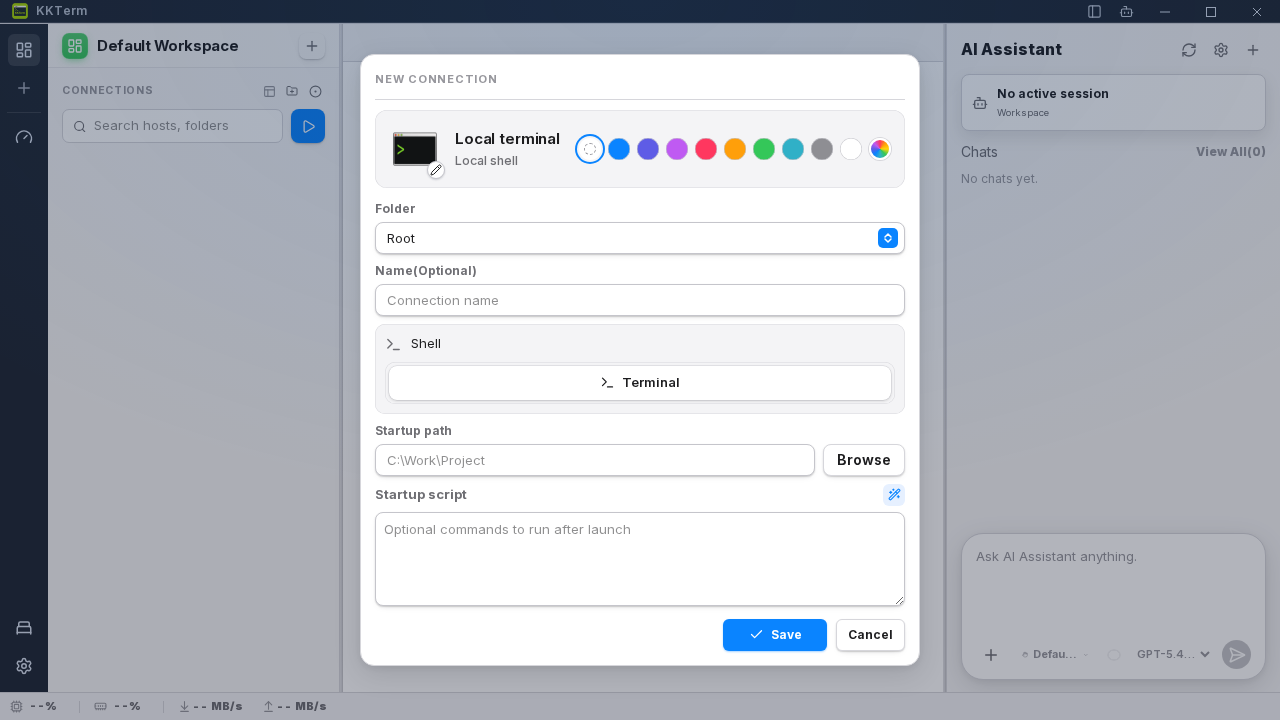Click the CPU usage status bar indicator

click(33, 706)
